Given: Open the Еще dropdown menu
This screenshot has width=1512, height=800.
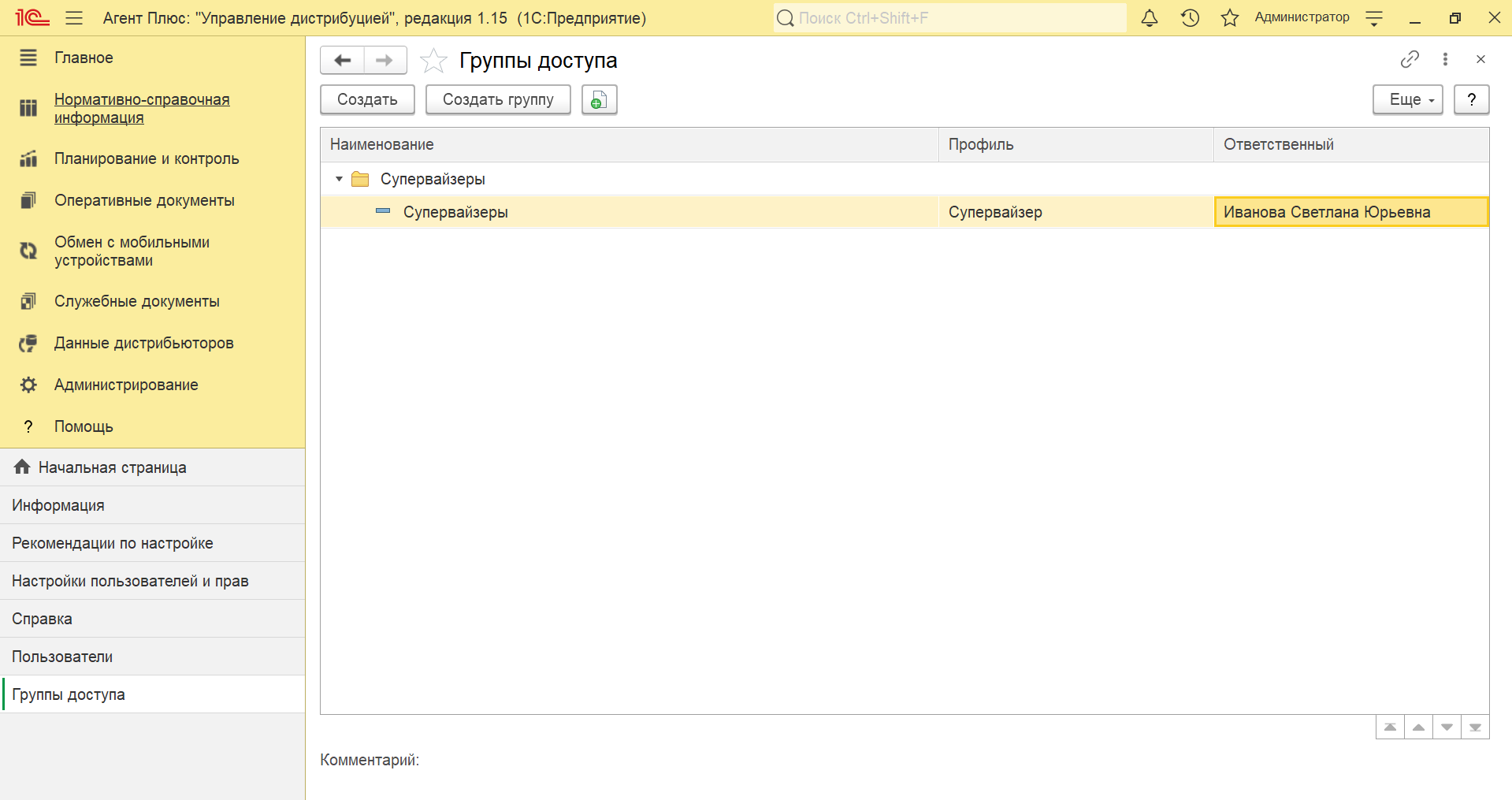Looking at the screenshot, I should tap(1407, 99).
